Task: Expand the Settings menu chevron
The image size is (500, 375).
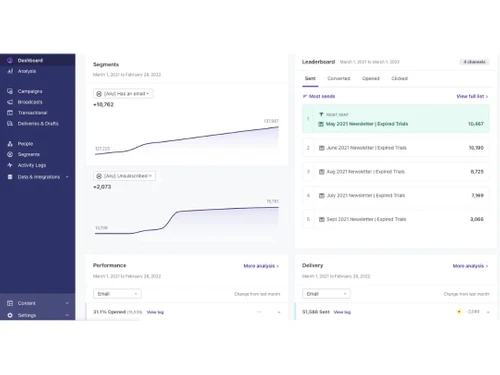Action: 67,315
